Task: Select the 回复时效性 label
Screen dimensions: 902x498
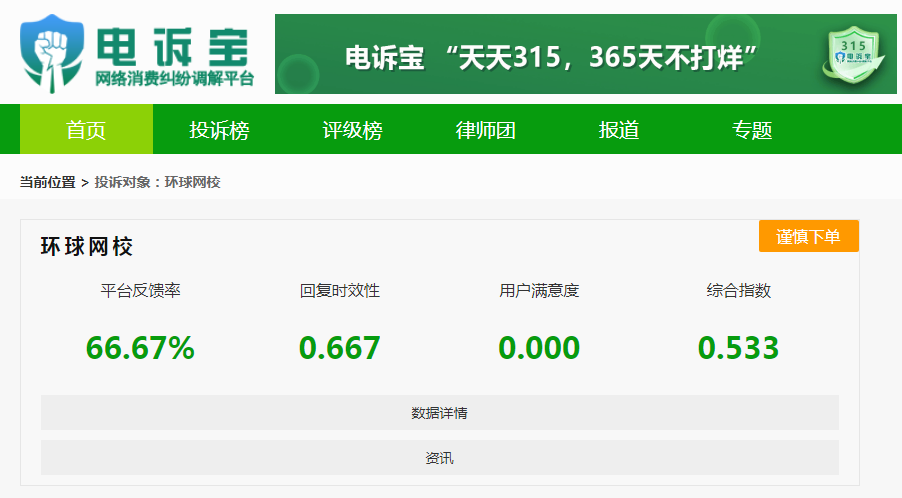Action: [340, 291]
